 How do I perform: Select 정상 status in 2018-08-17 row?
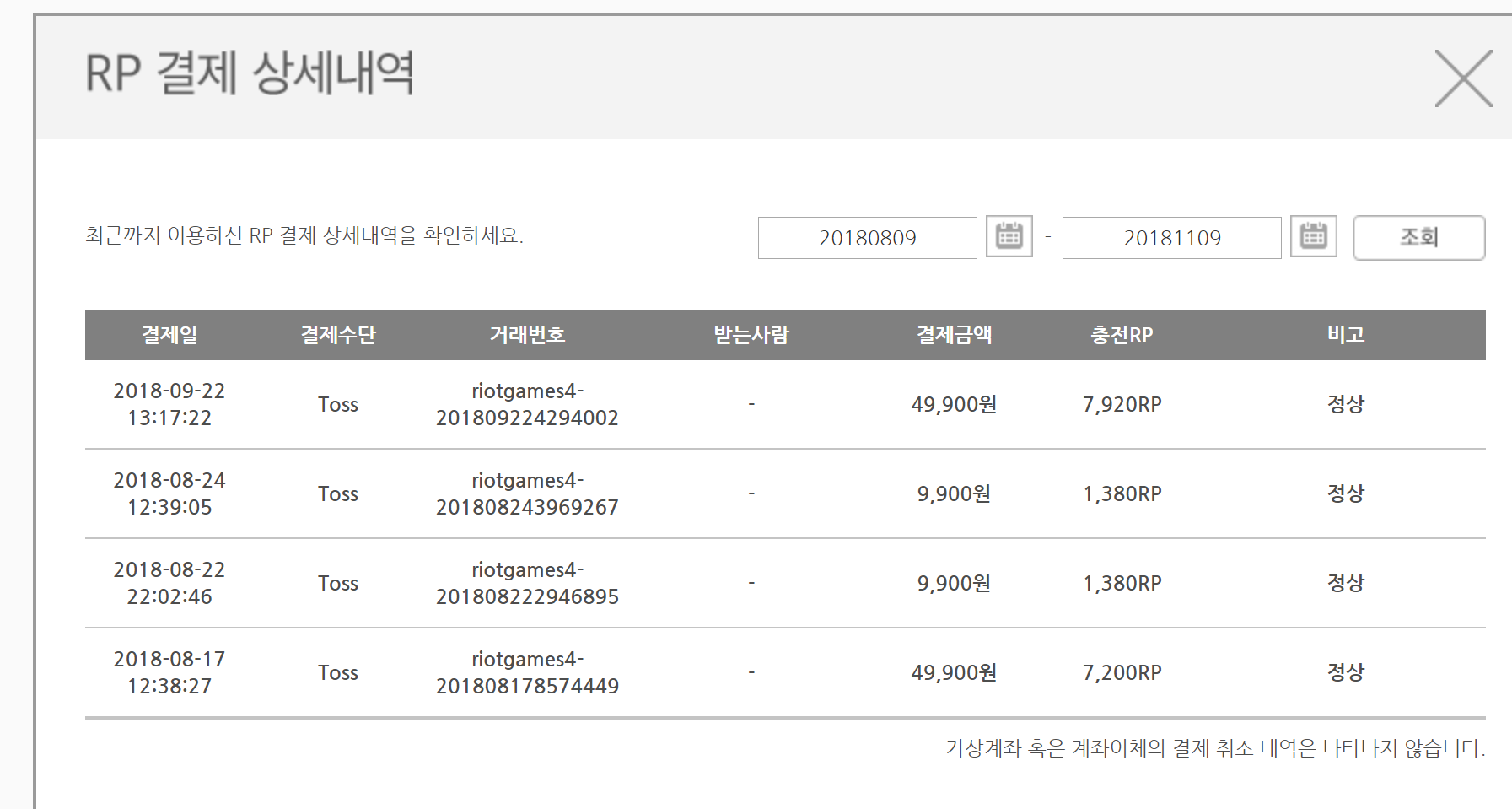1346,672
